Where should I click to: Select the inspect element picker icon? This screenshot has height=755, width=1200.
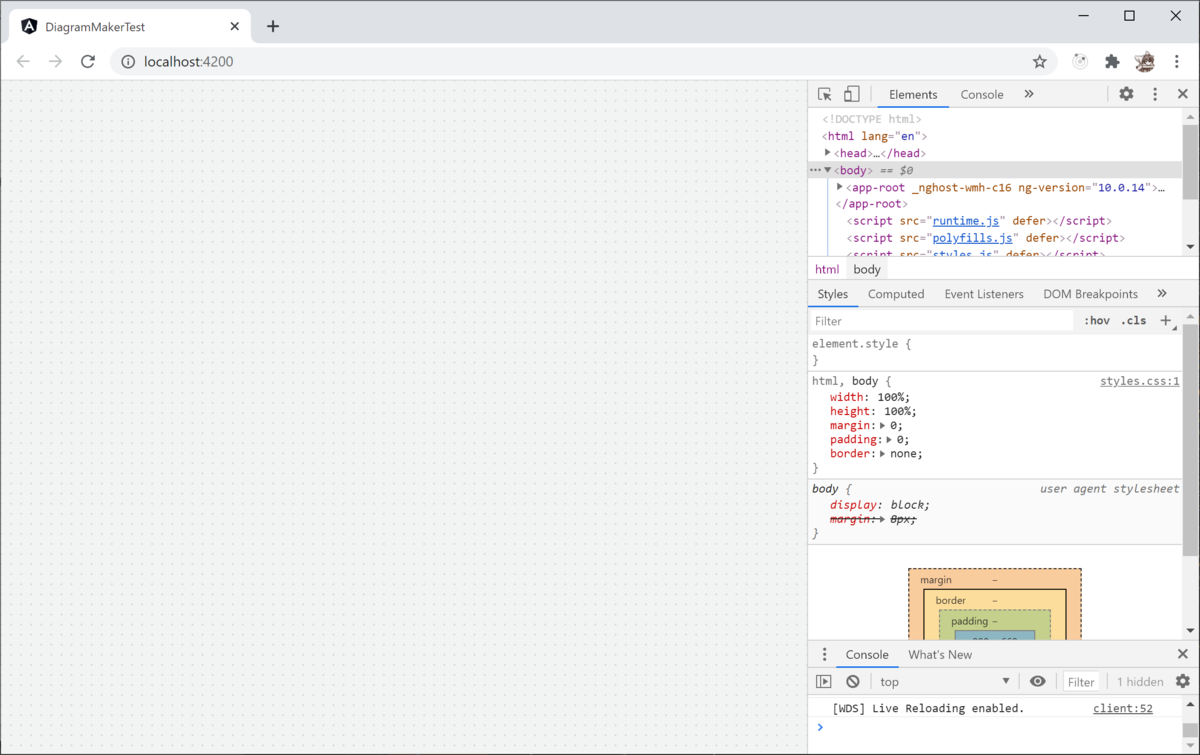[x=825, y=94]
